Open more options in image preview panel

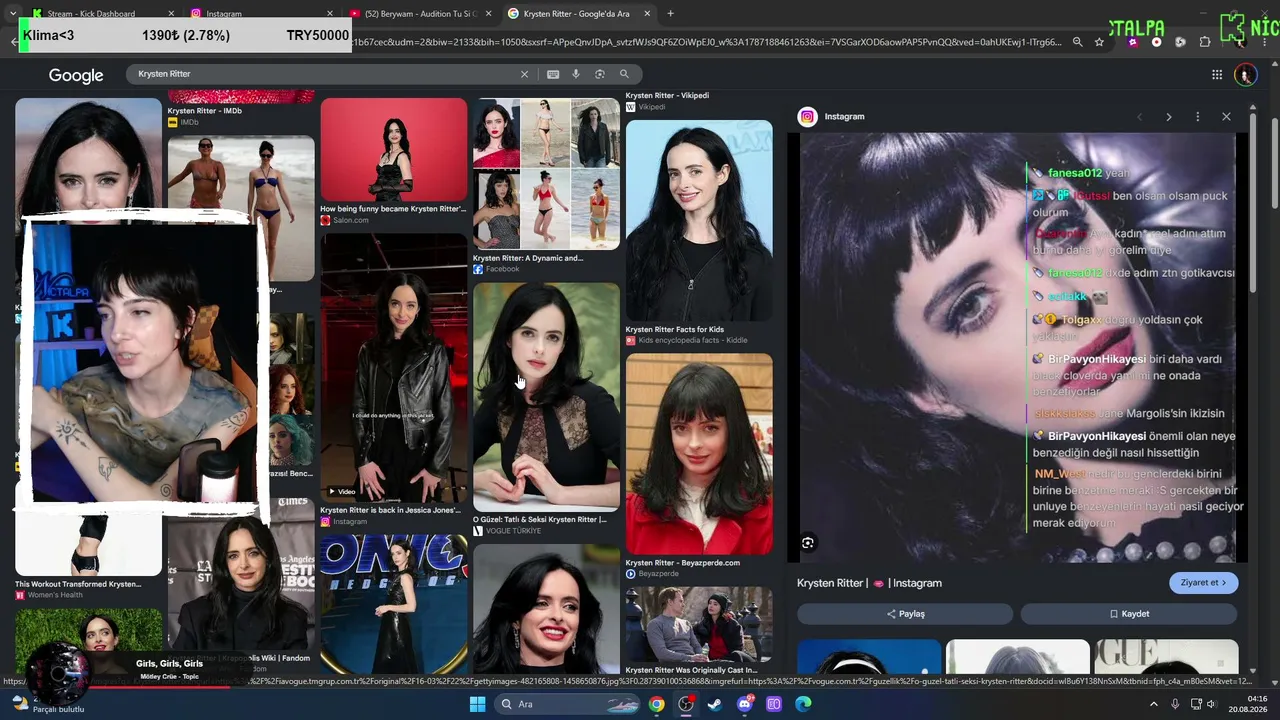[x=1197, y=117]
